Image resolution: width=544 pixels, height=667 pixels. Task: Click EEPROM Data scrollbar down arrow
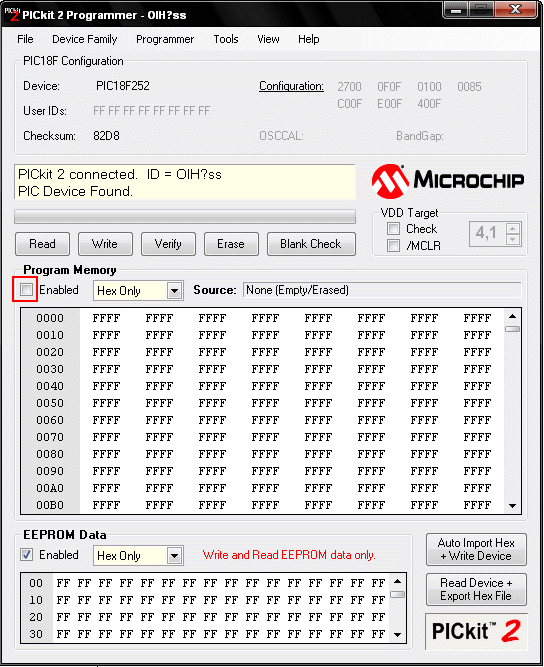tap(397, 635)
